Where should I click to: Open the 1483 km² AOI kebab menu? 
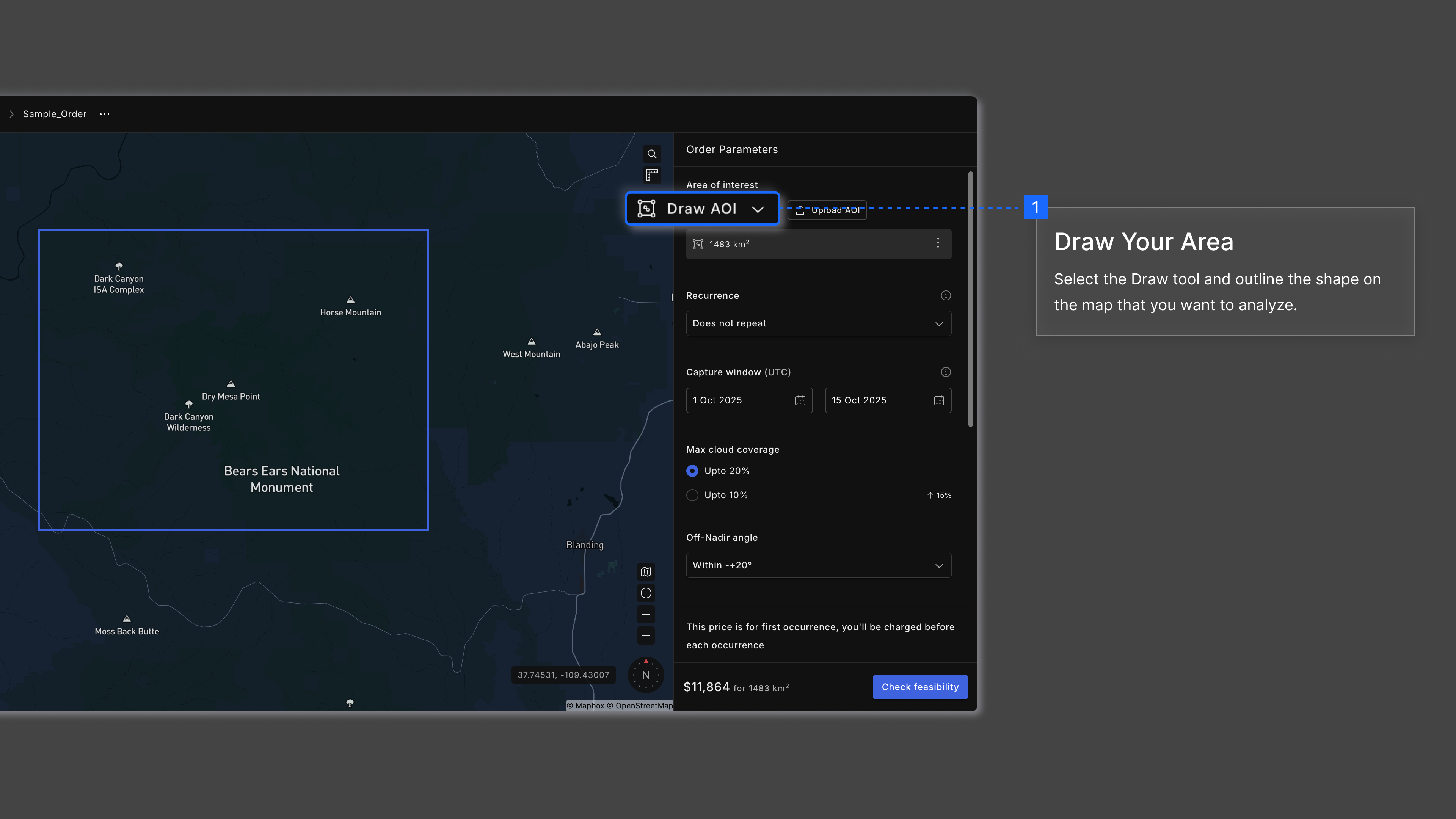(938, 243)
